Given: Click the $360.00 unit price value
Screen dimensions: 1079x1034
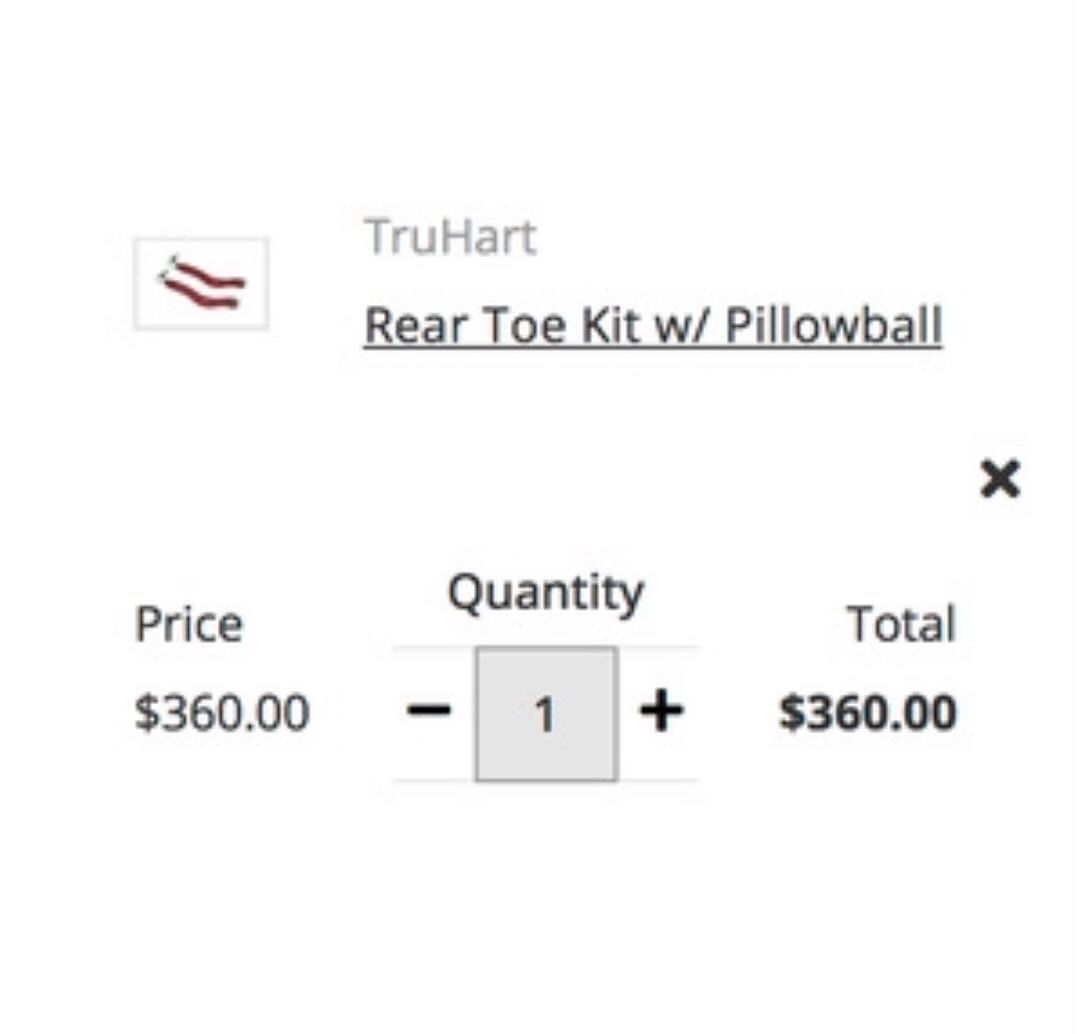Looking at the screenshot, I should coord(222,713).
